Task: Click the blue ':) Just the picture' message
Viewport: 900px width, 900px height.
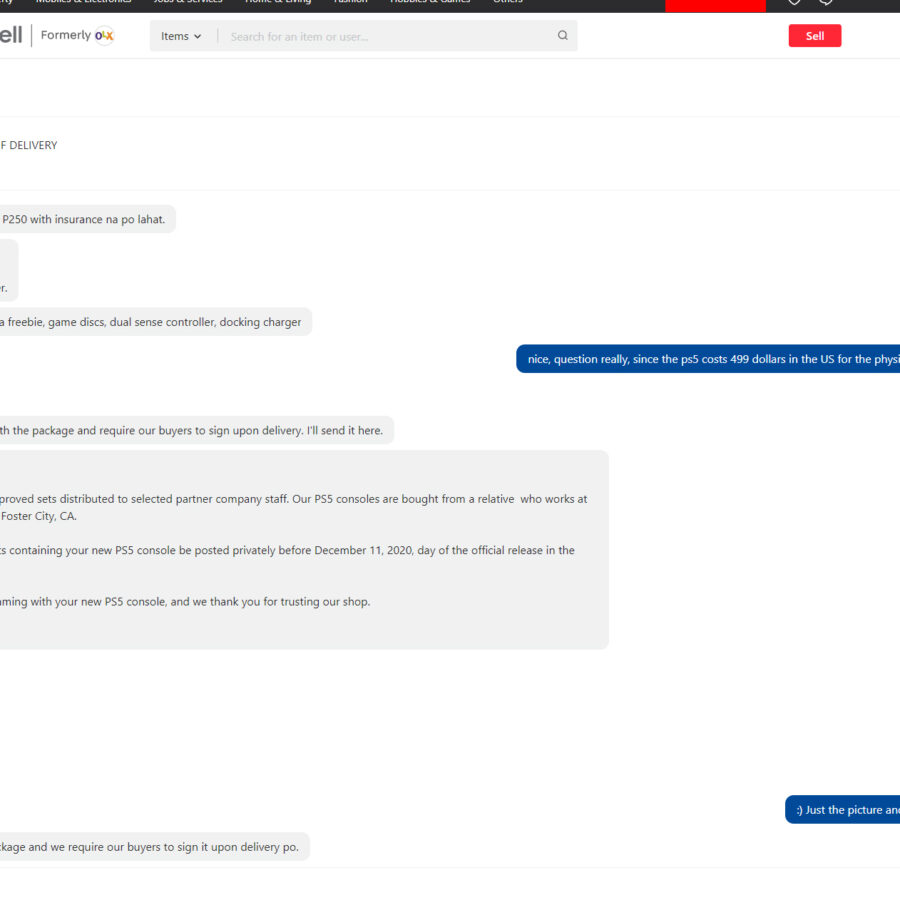Action: point(842,809)
